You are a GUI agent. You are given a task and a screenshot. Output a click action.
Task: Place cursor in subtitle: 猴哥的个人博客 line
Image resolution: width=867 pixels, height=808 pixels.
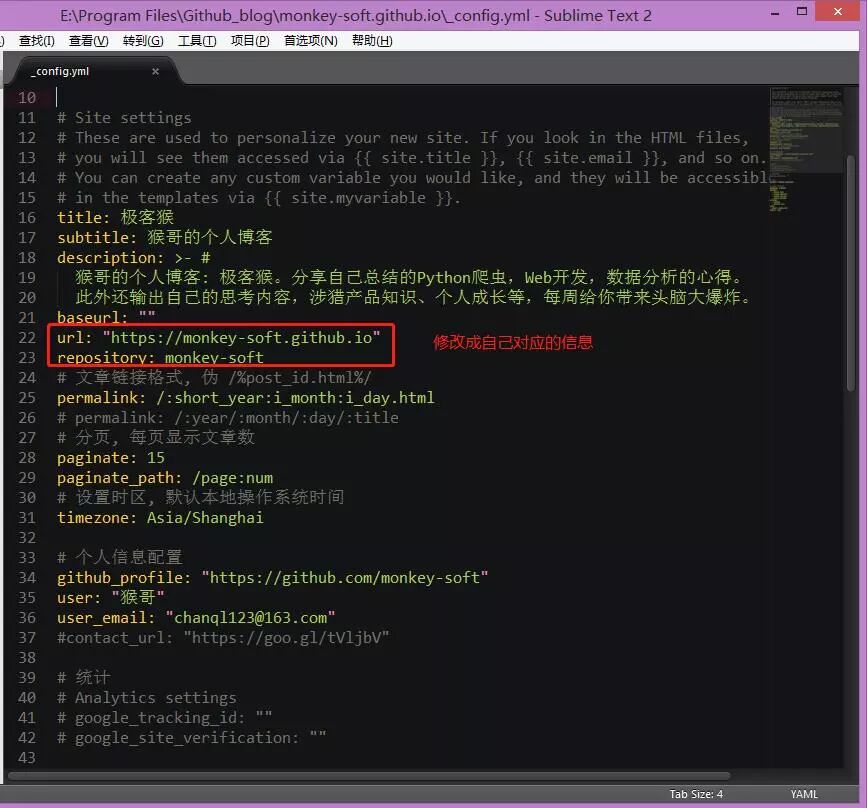pos(165,238)
